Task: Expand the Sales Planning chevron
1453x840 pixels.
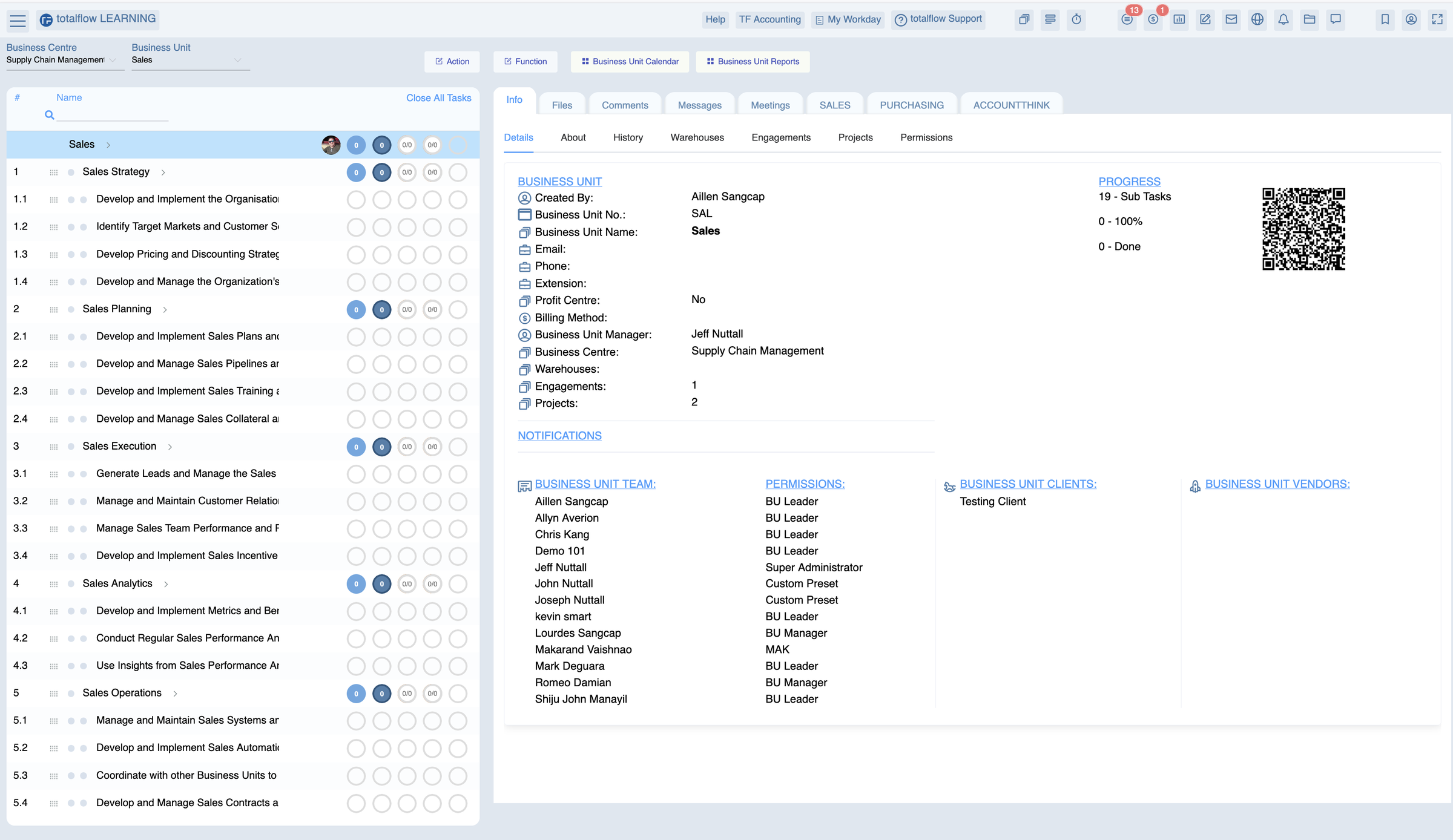Action: [x=165, y=310]
